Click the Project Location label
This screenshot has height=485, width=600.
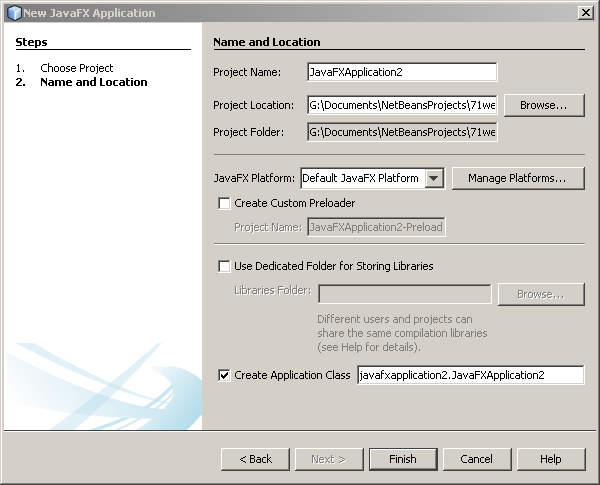coord(253,105)
